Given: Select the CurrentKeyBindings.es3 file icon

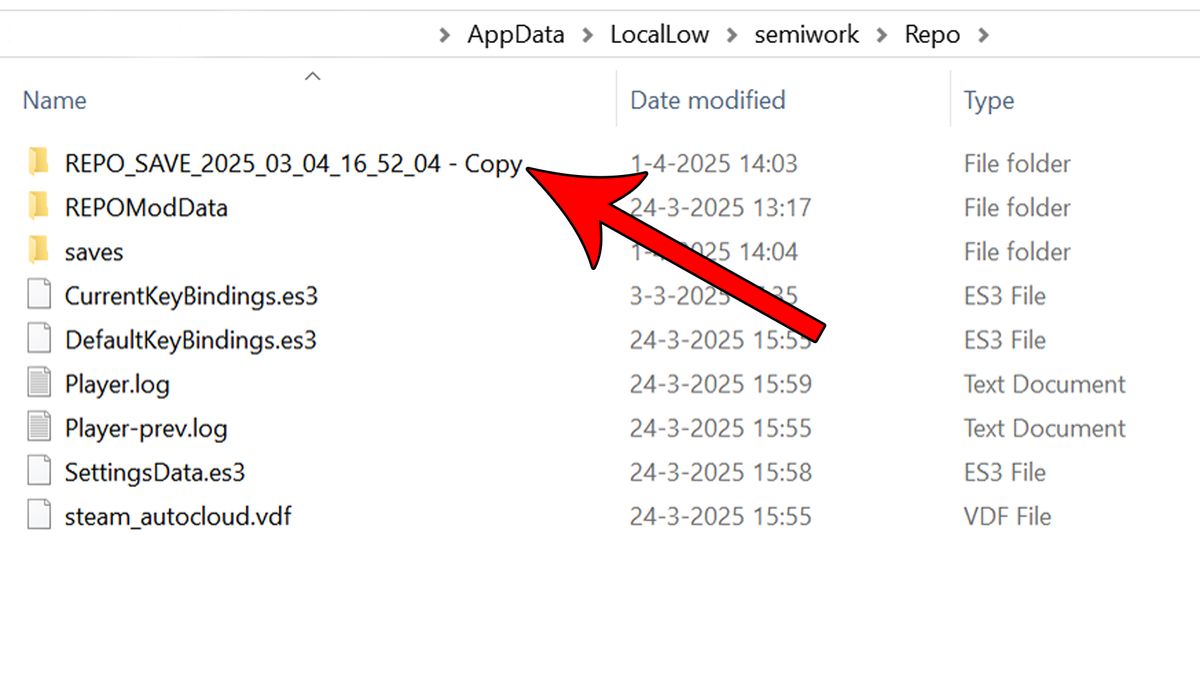Looking at the screenshot, I should [x=38, y=295].
